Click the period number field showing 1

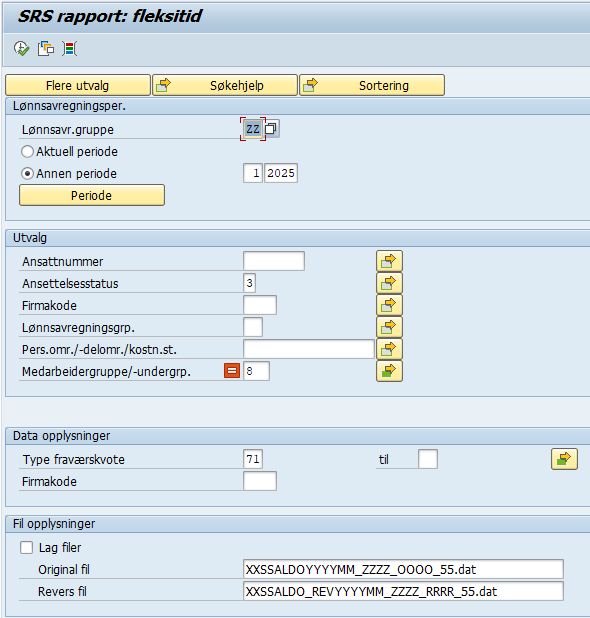[x=253, y=173]
